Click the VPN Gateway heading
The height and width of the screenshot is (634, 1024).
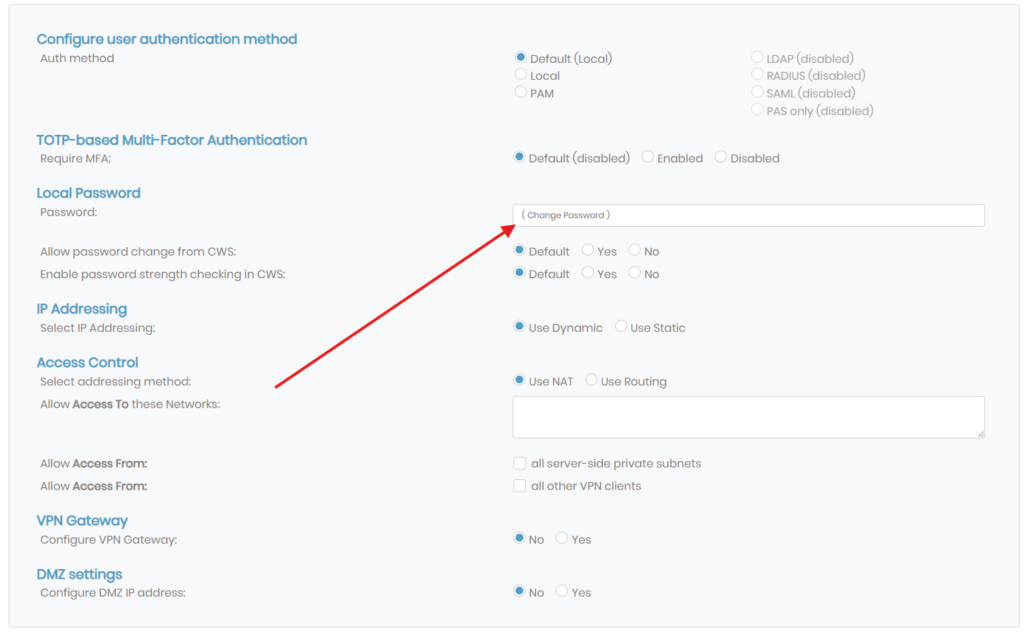[82, 520]
